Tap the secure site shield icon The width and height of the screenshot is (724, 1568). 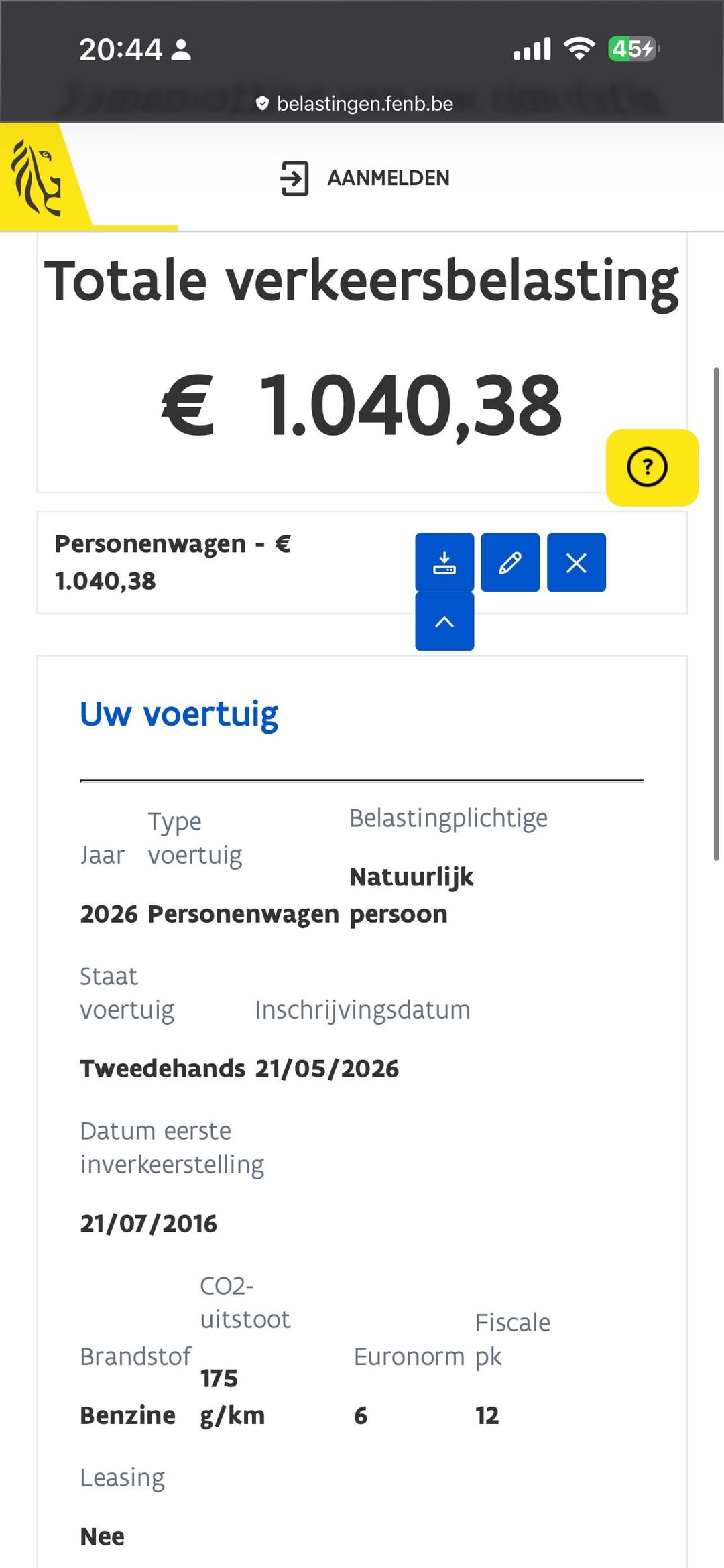(x=262, y=104)
